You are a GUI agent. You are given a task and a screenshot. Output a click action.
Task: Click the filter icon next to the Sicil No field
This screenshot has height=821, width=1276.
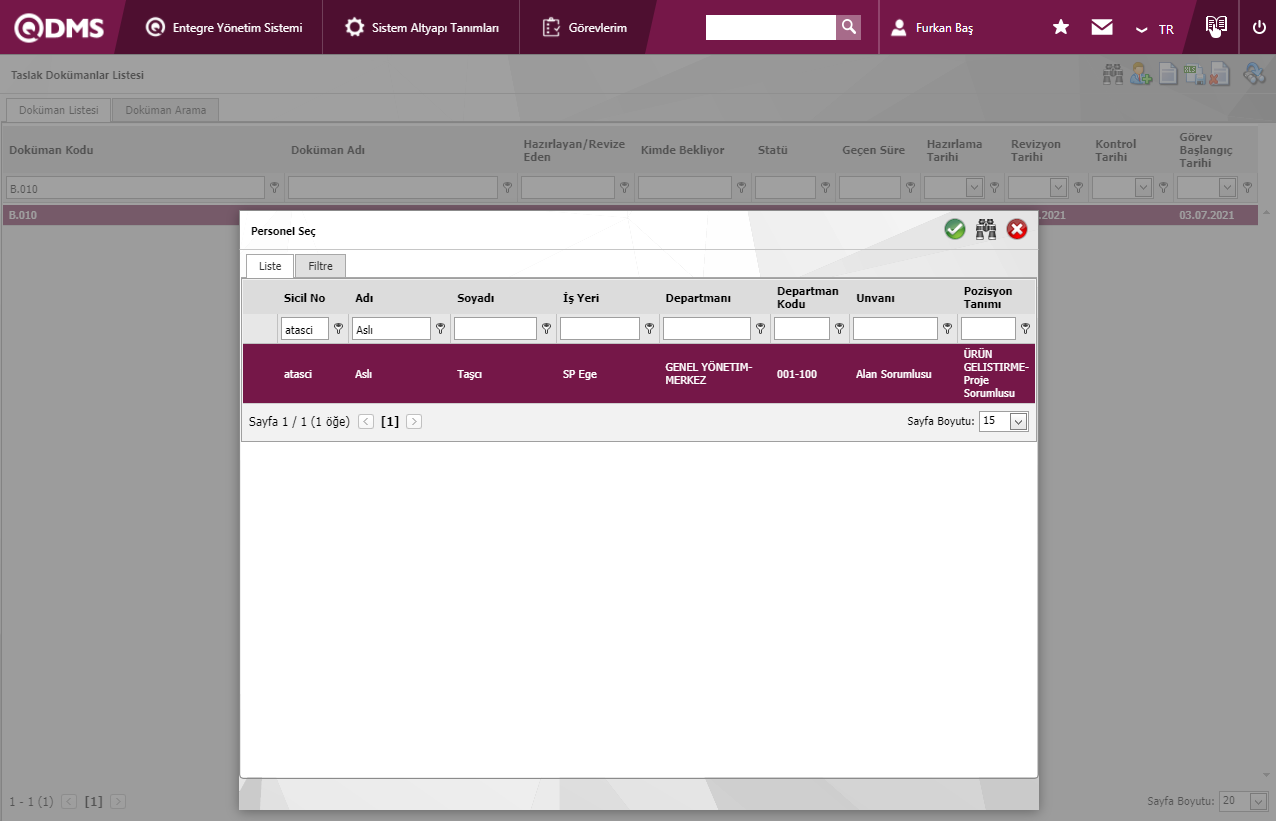click(338, 328)
